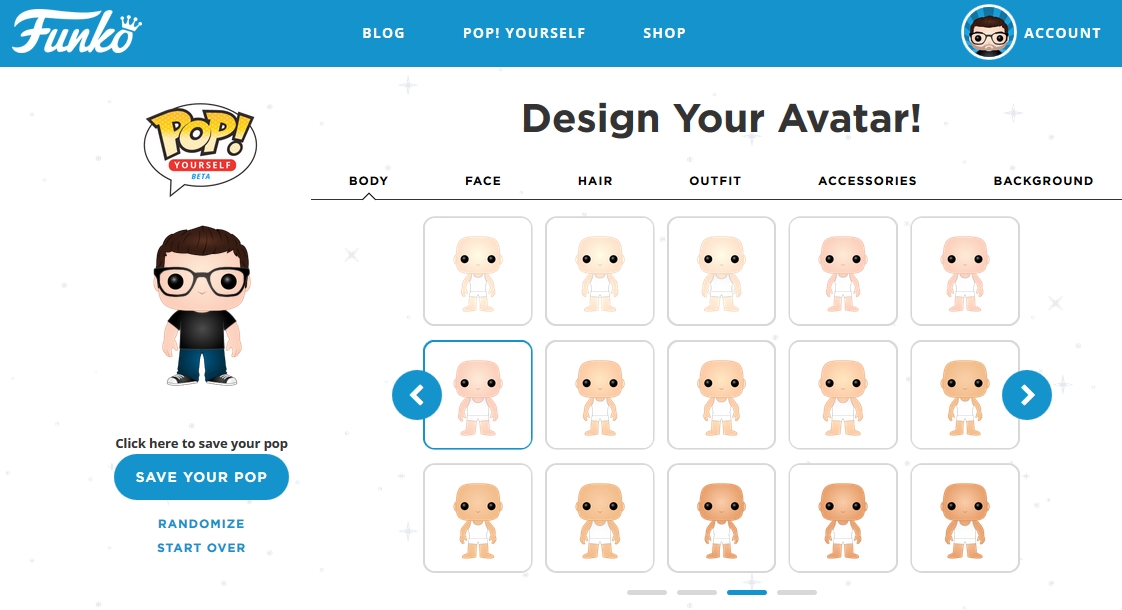Advance to next body options page
Image resolution: width=1122 pixels, height=610 pixels.
[x=1027, y=394]
